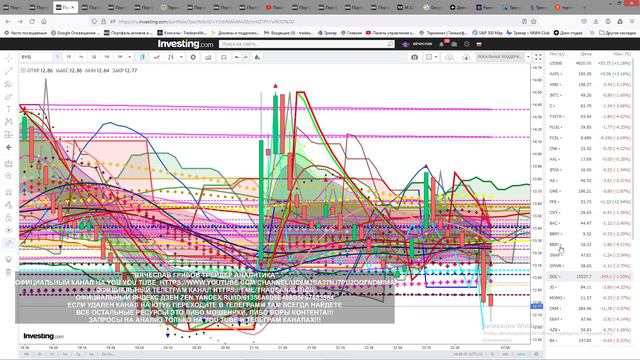The width and height of the screenshot is (640, 360).
Task: Click the browser back button
Action: point(9,21)
